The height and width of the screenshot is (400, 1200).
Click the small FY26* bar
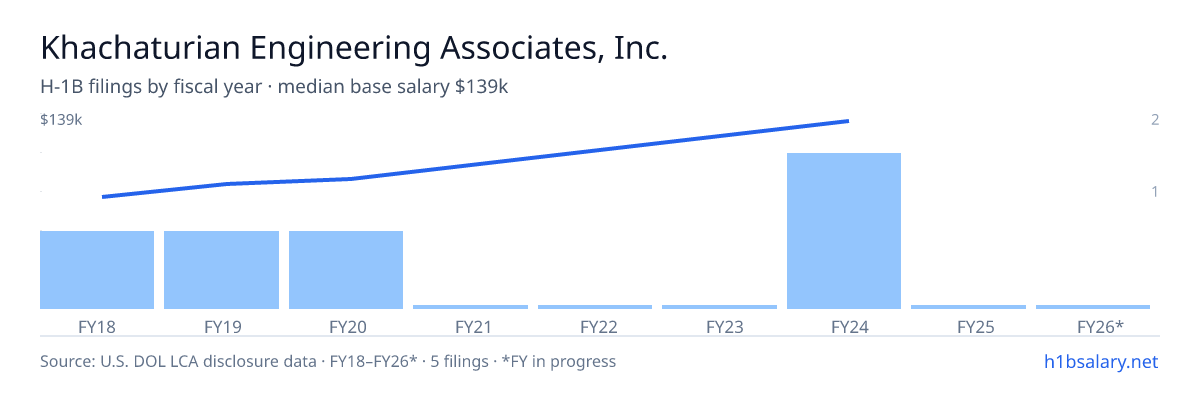[x=1093, y=307]
